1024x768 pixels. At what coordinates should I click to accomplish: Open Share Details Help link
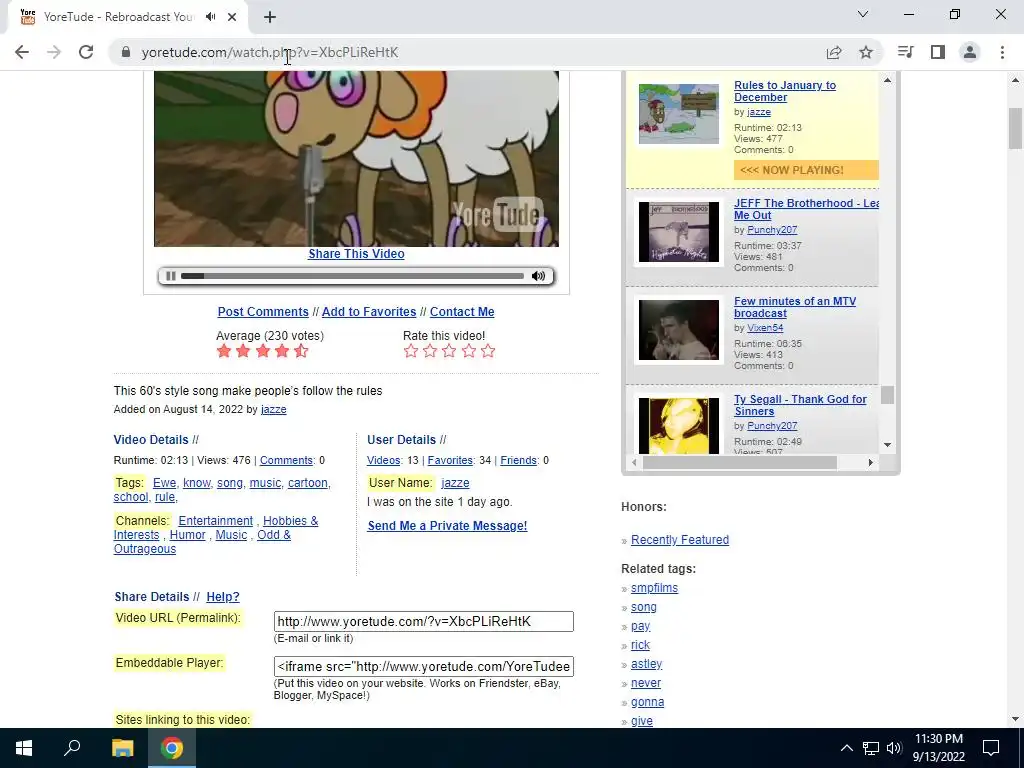pos(223,597)
